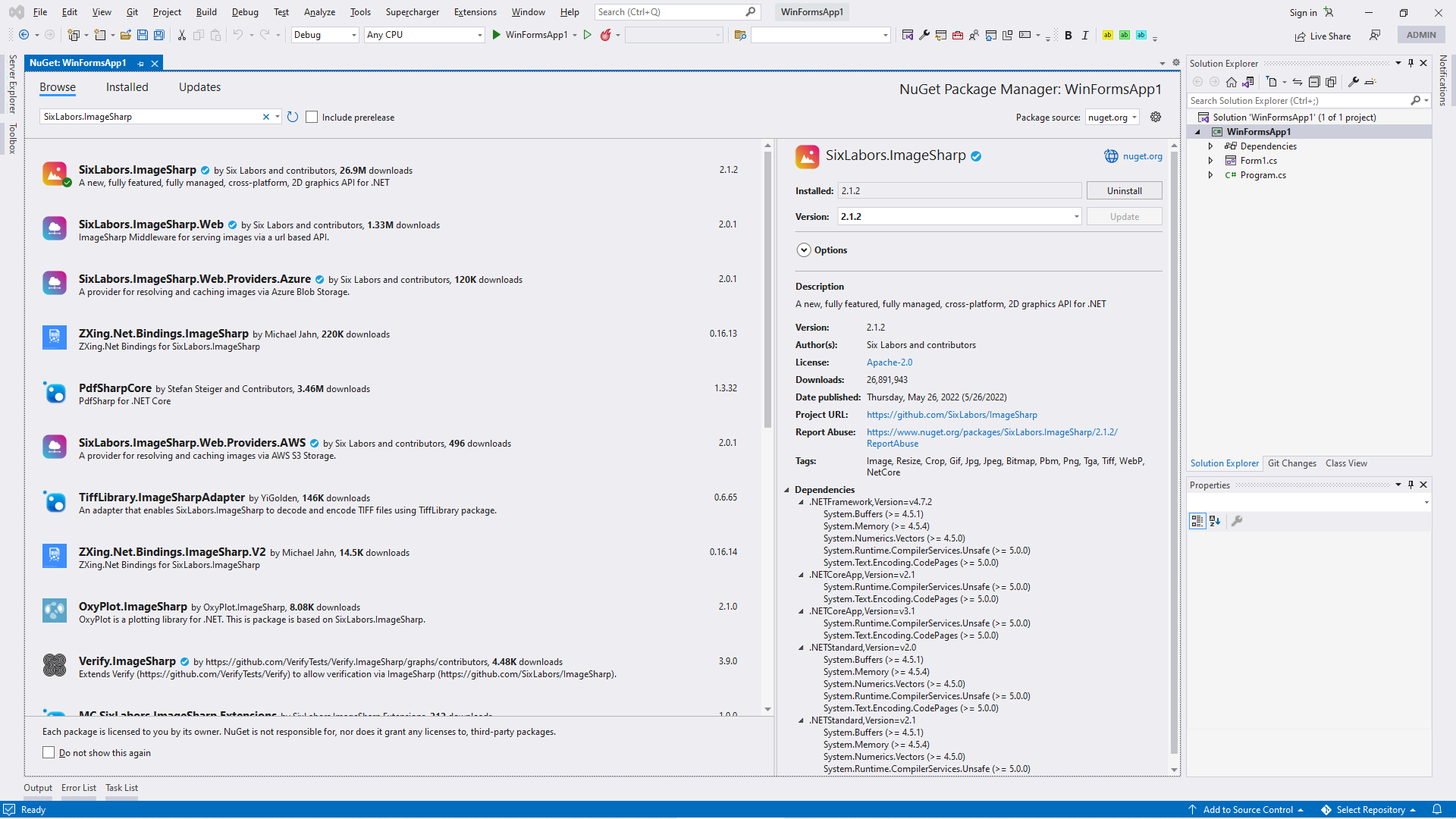Click the Hot Reload flame icon
1456x819 pixels.
(605, 35)
